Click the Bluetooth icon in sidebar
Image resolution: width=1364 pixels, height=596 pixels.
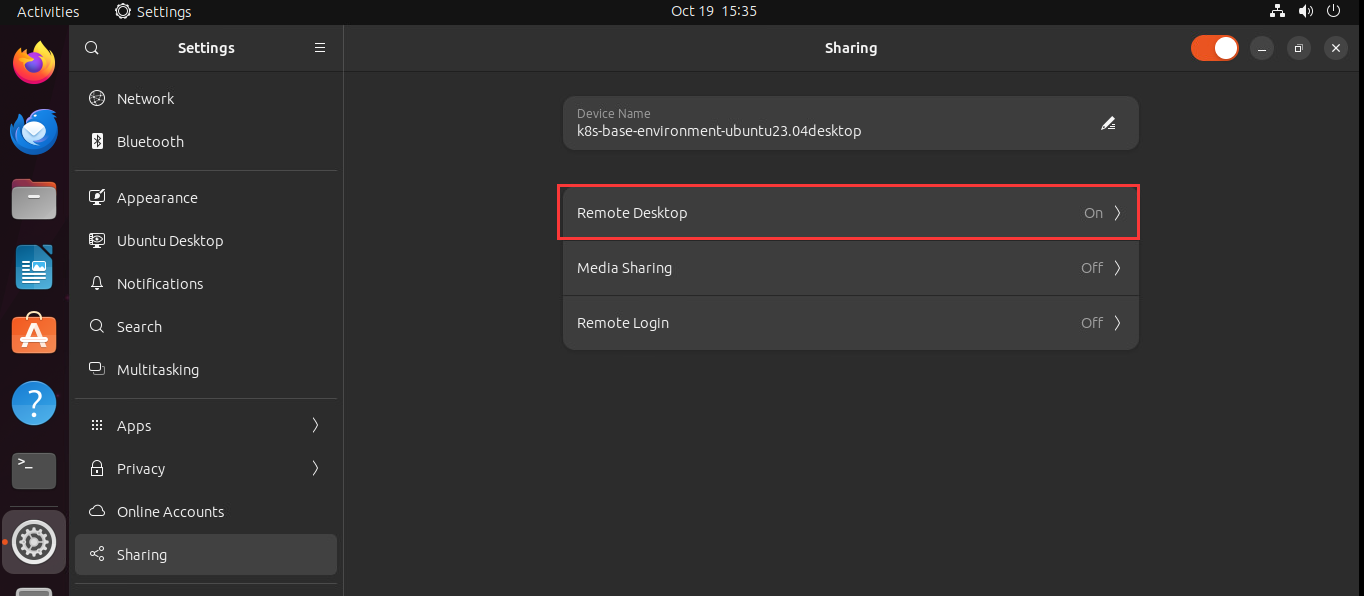point(97,142)
